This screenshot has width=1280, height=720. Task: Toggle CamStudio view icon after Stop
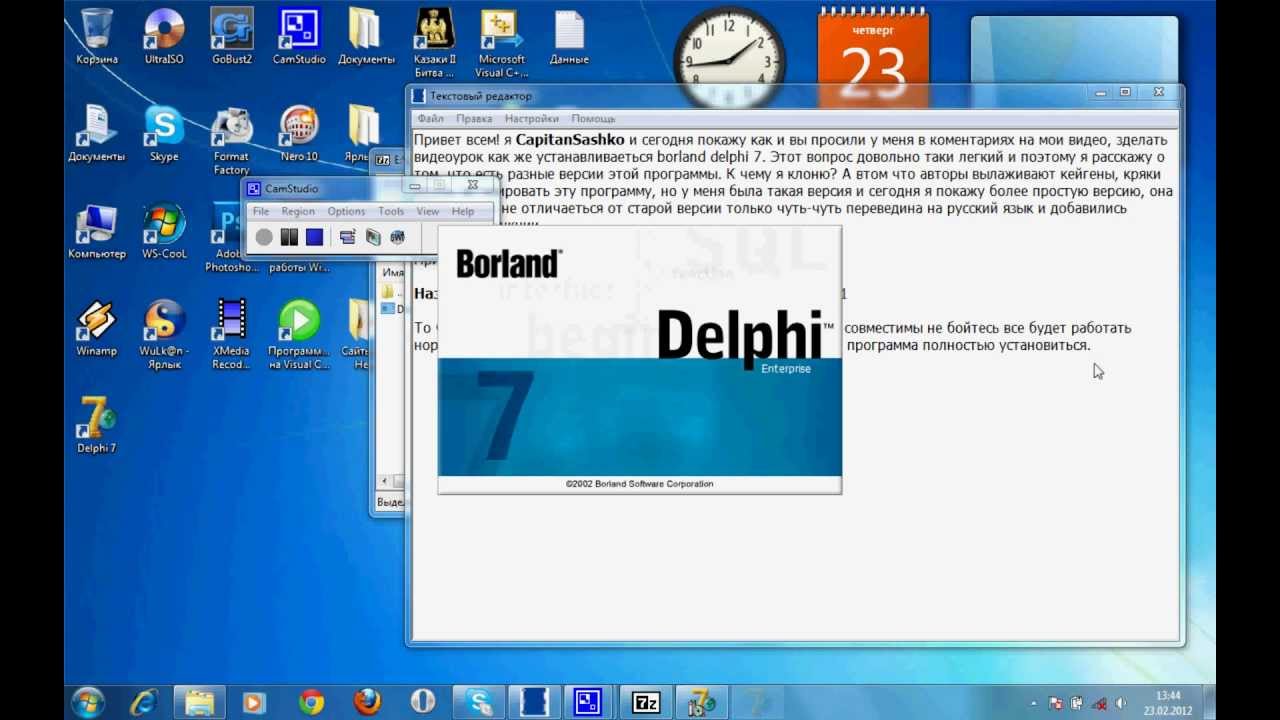click(347, 237)
